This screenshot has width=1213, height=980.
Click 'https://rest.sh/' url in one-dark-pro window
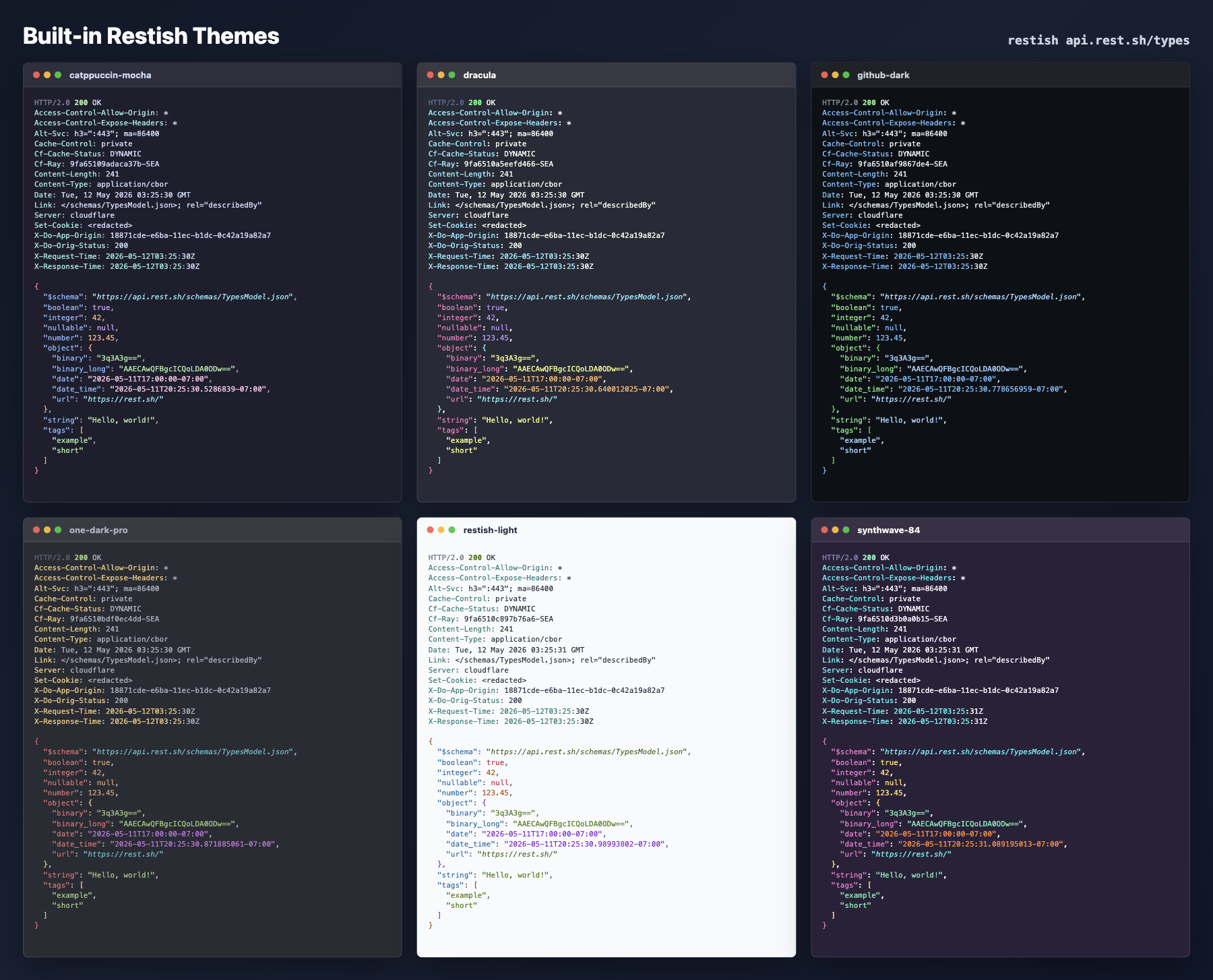pyautogui.click(x=123, y=854)
